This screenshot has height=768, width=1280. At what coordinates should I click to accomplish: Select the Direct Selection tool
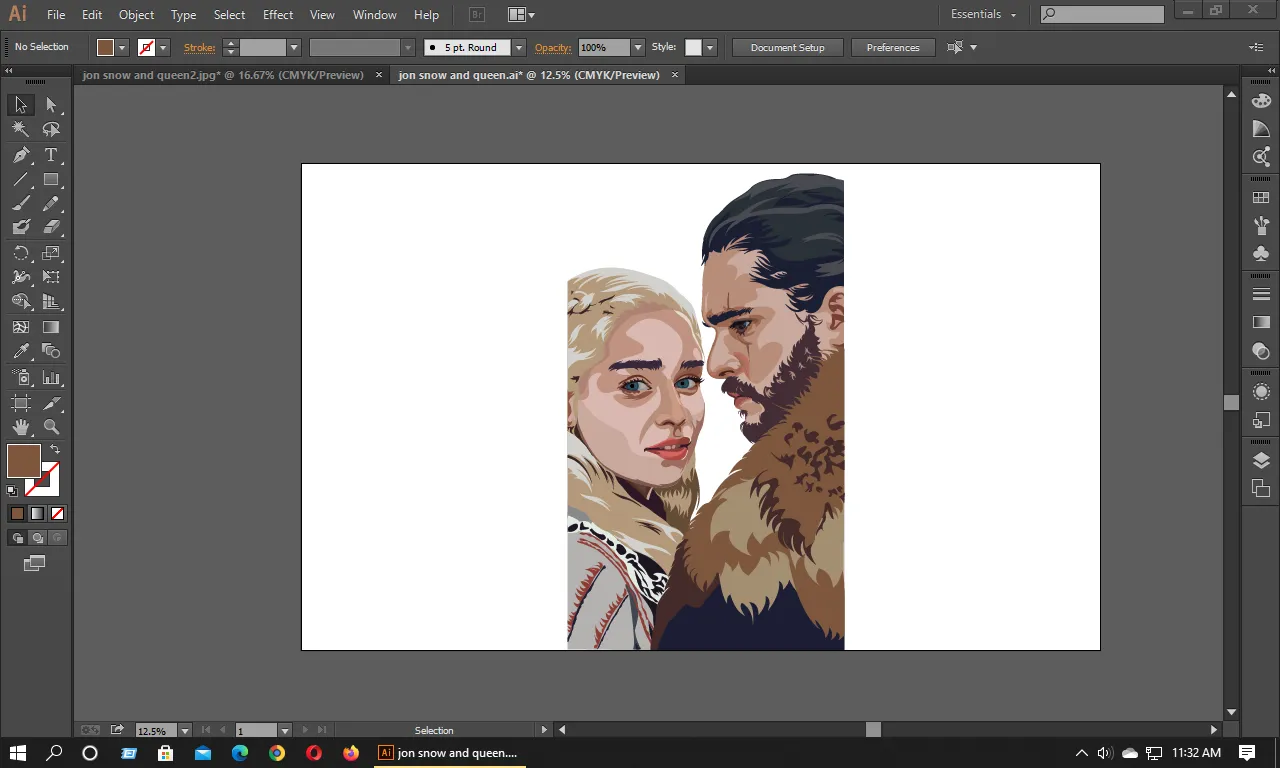(51, 105)
